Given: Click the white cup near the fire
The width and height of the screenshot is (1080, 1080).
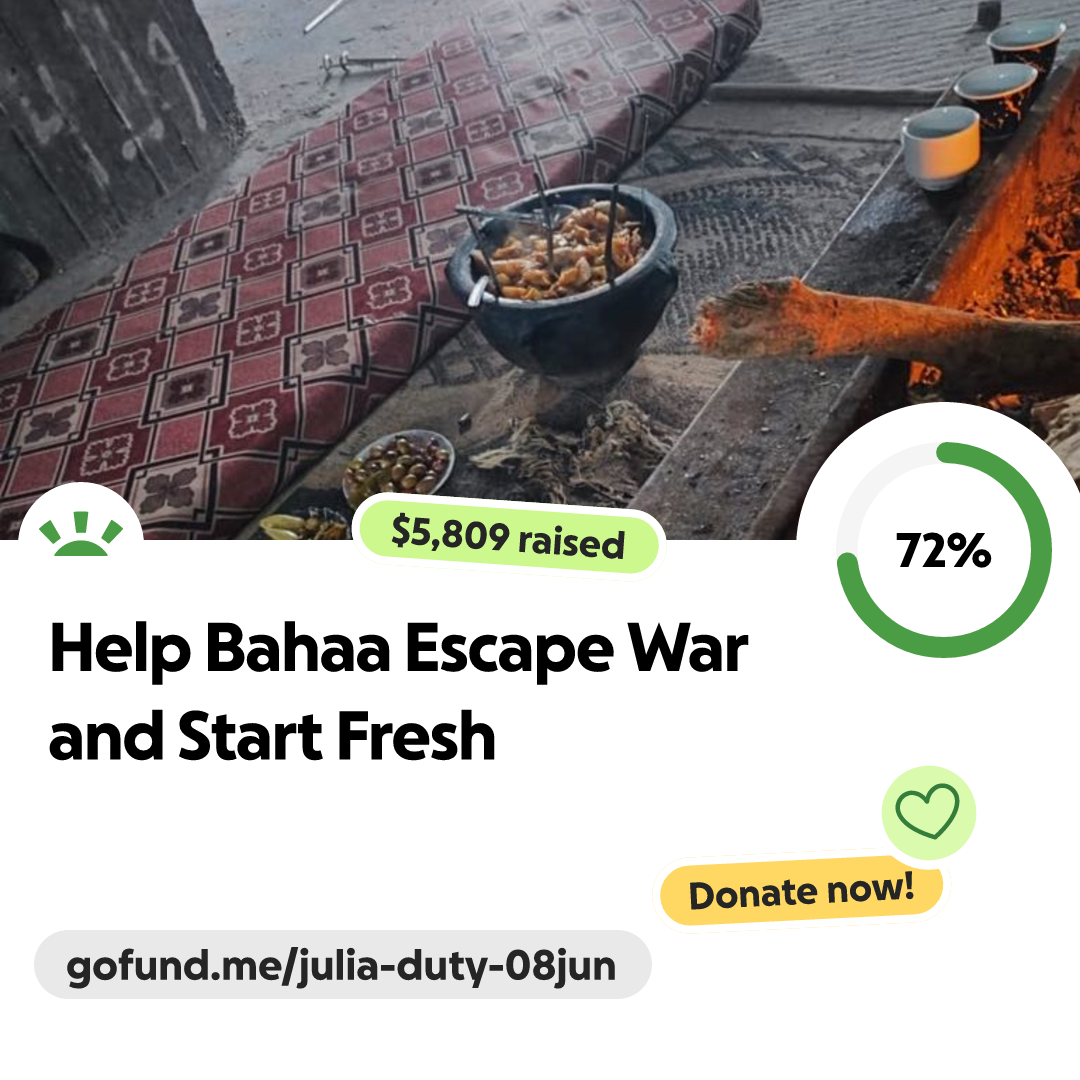Looking at the screenshot, I should 942,148.
